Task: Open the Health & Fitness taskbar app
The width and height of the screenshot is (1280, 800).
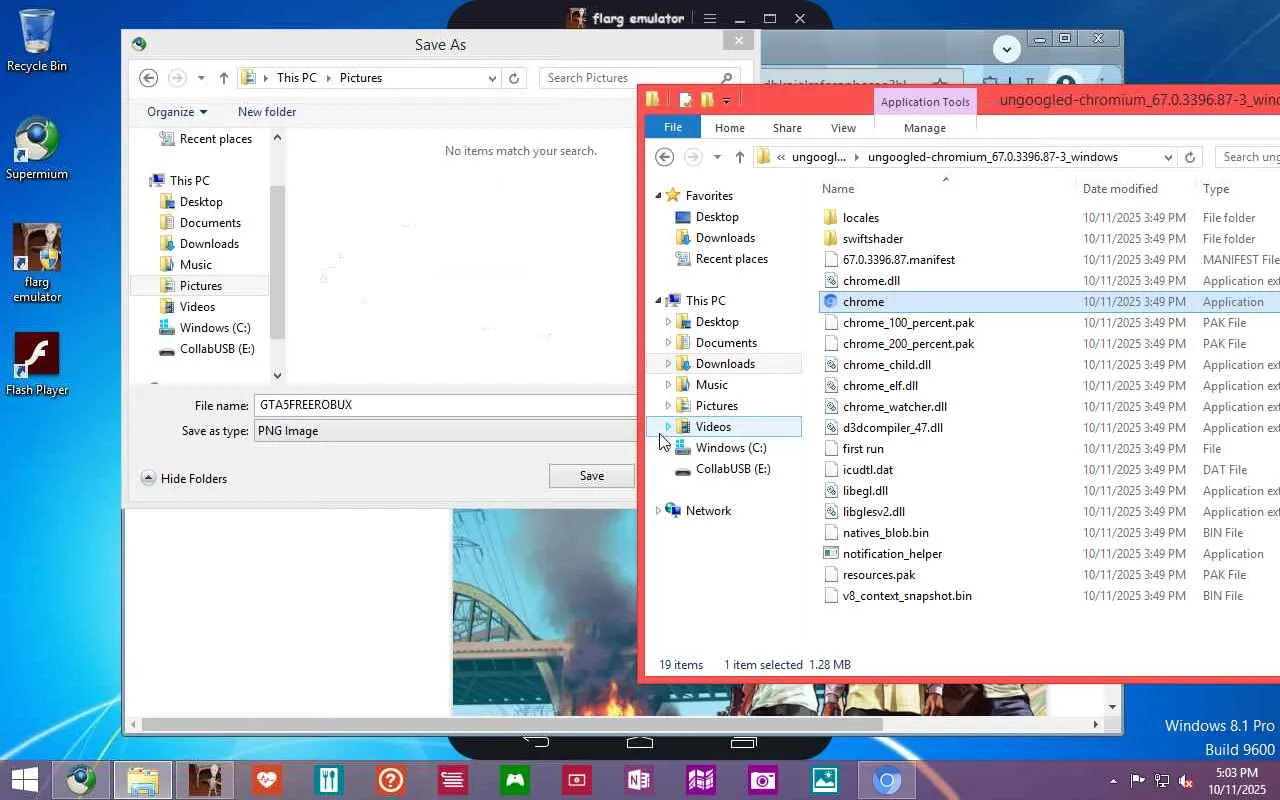Action: click(x=266, y=780)
